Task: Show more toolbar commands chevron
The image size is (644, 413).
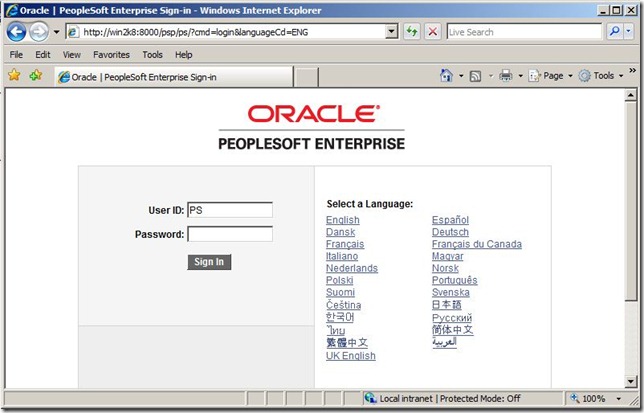Action: 632,71
